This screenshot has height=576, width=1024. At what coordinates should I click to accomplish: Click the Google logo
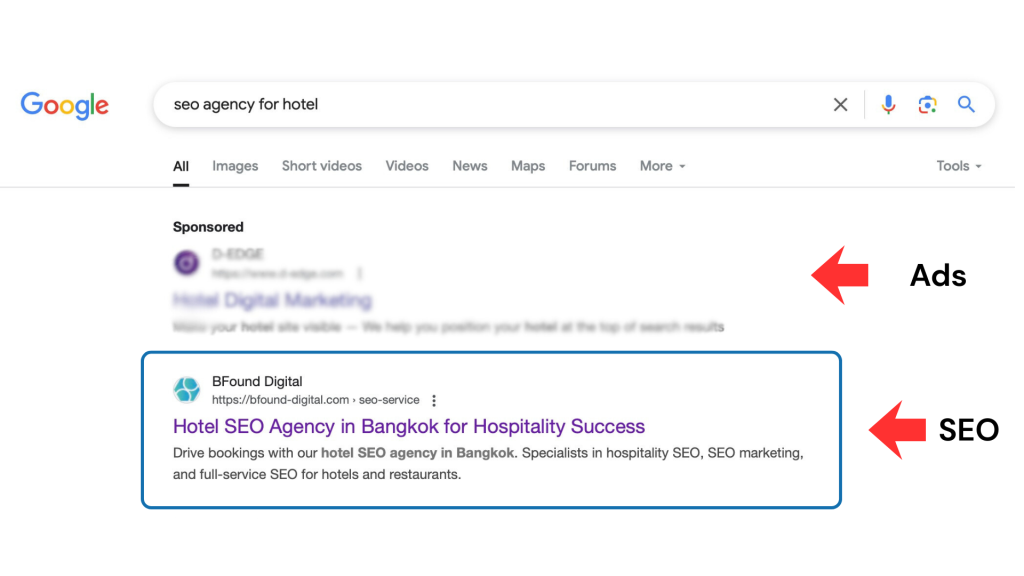click(65, 105)
